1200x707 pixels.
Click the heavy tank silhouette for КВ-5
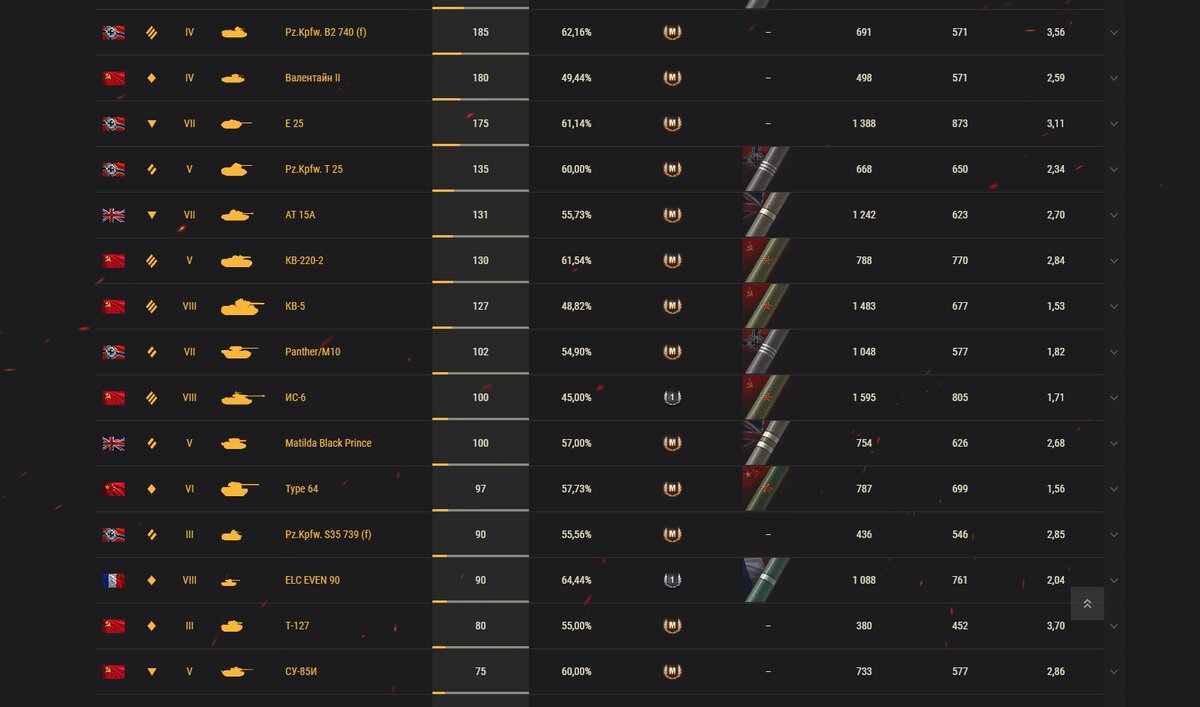point(242,307)
